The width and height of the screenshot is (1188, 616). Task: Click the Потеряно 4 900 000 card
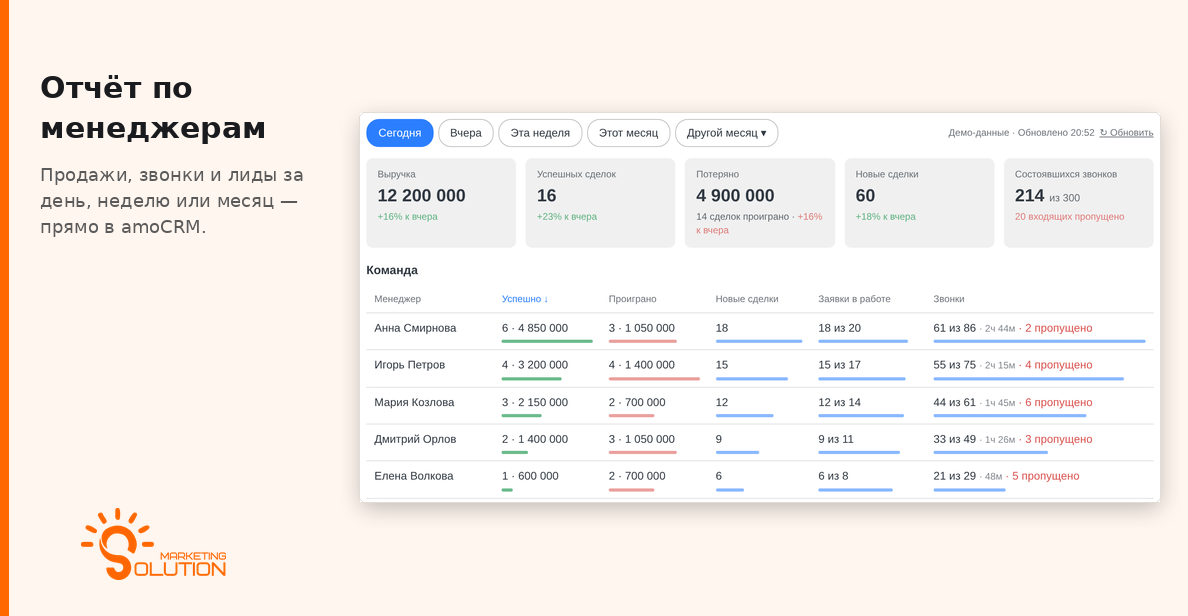(760, 202)
